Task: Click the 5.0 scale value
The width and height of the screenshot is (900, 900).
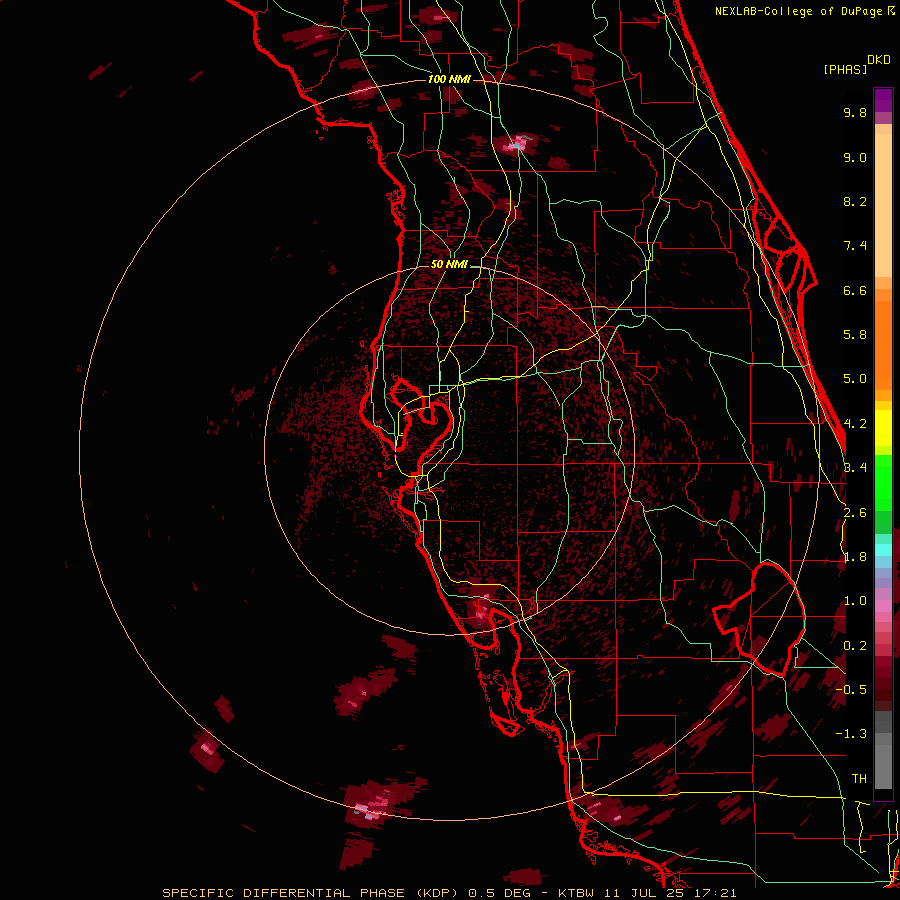Action: 855,379
